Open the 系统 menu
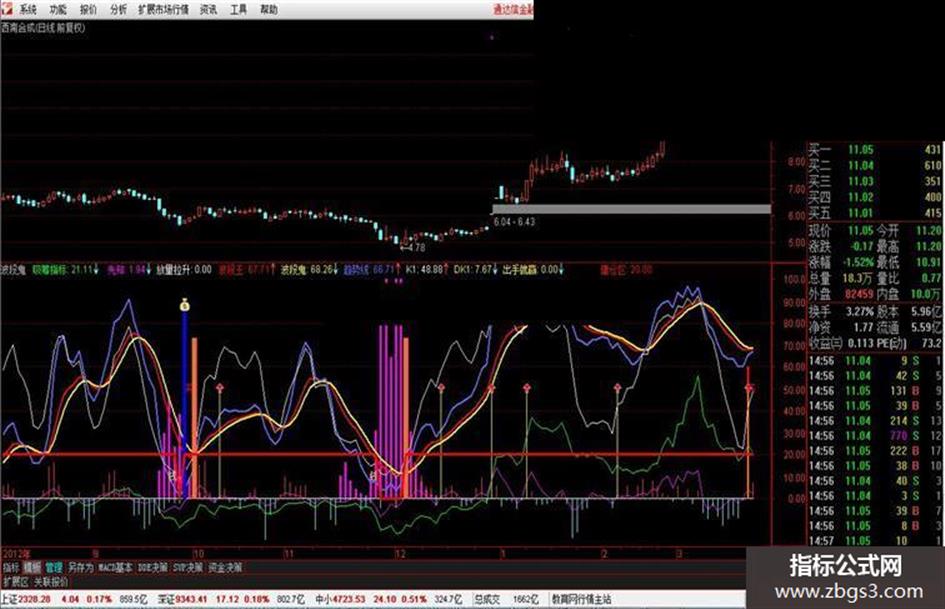This screenshot has height=609, width=945. (28, 10)
